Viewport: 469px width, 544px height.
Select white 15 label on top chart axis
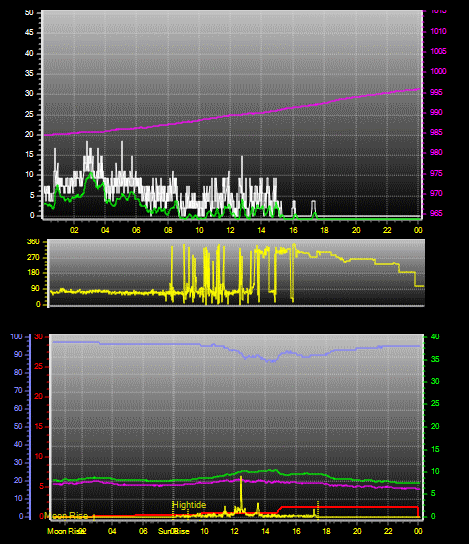click(x=29, y=154)
